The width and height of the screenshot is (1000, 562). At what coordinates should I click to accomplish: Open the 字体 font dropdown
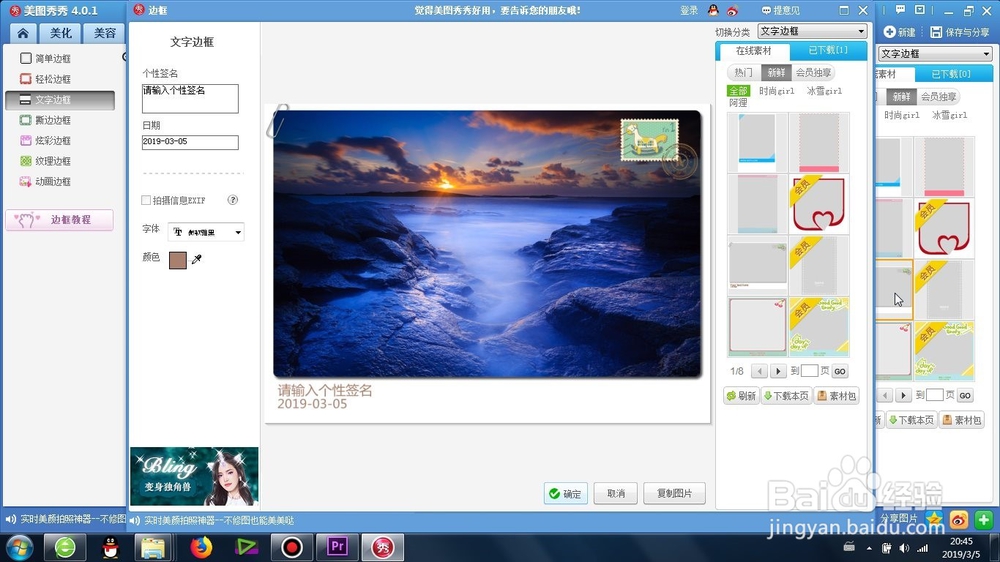click(x=206, y=232)
